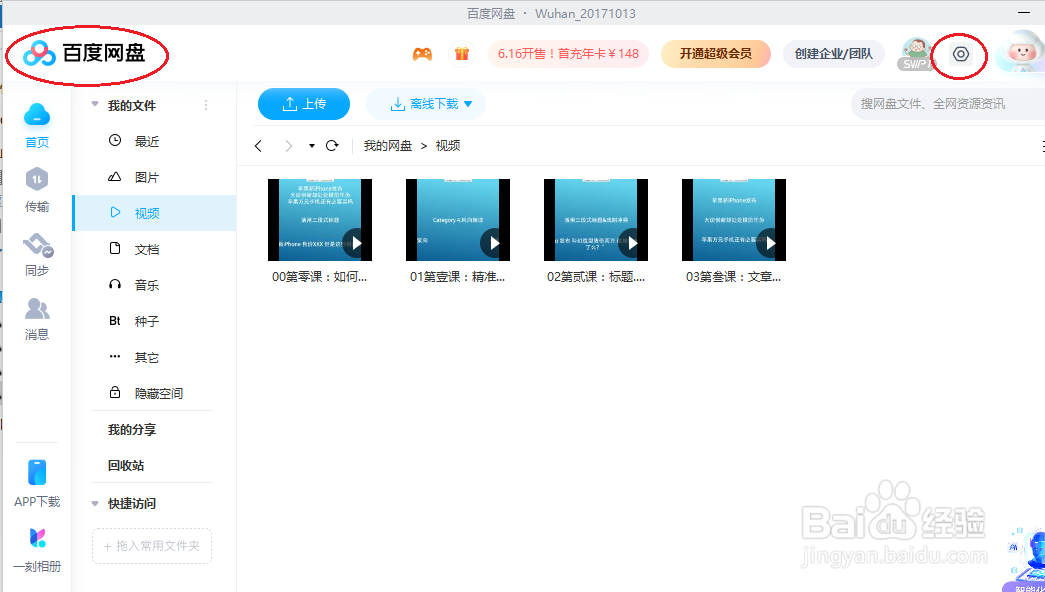Click the file name 03第叁课：文章...
The width and height of the screenshot is (1045, 592).
pos(734,277)
